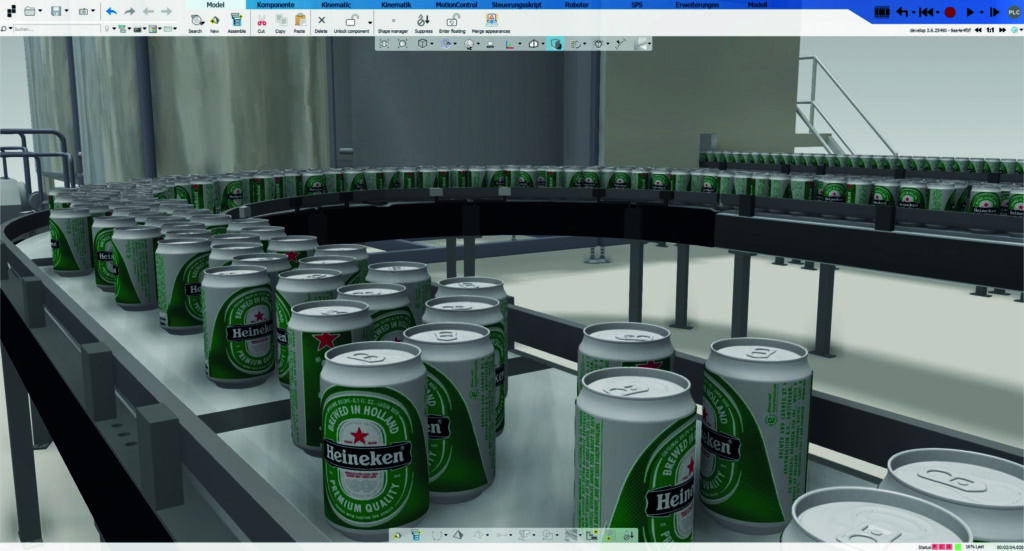Expand the Unlock component dropdown arrow

[370, 22]
